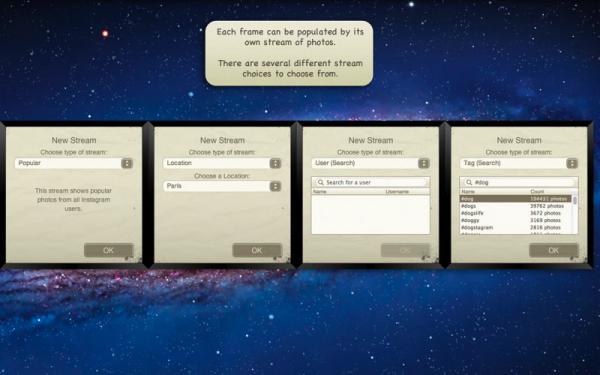Open the Location stream type dropdown
Viewport: 600px width, 375px height.
(x=222, y=163)
